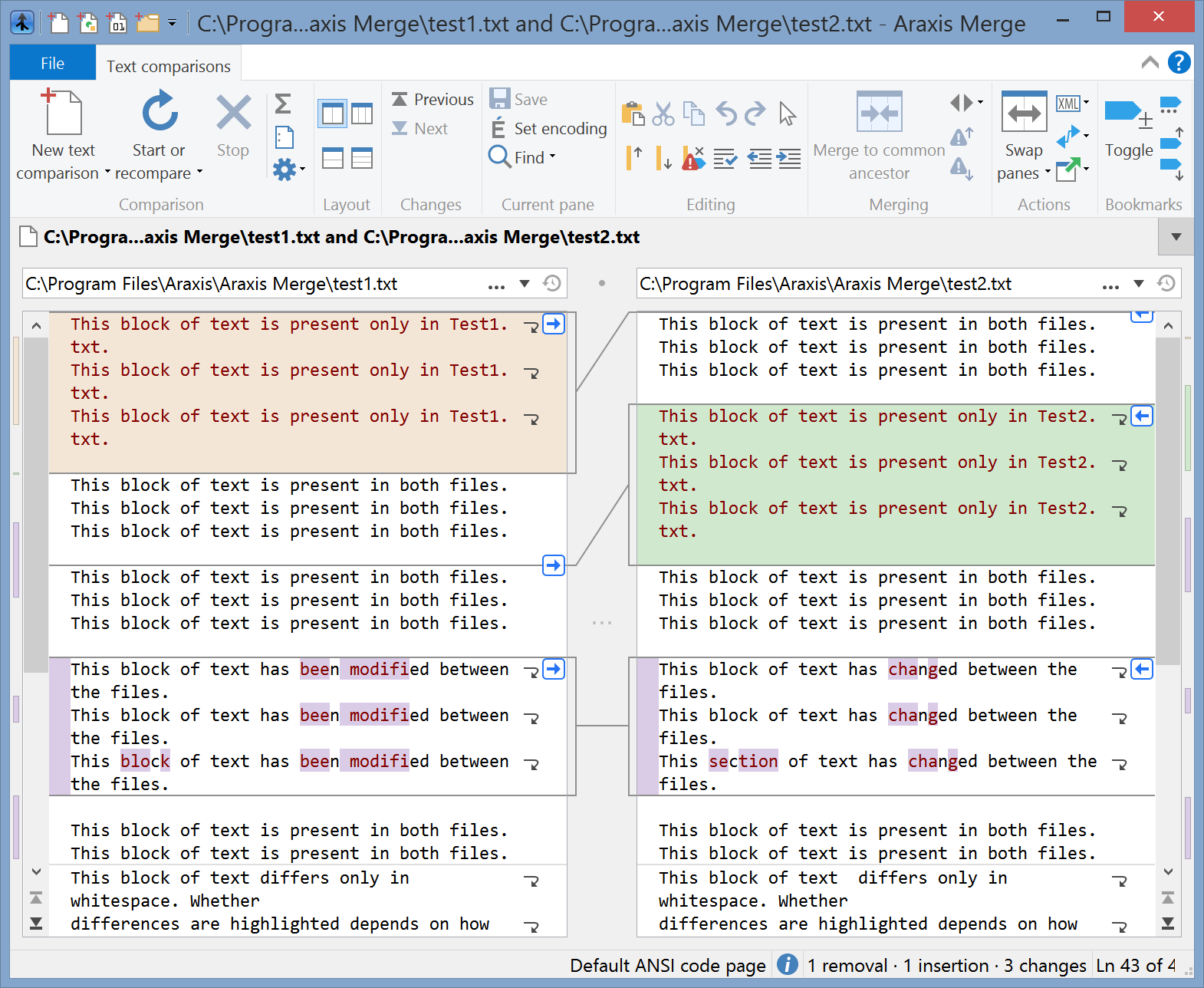Open the Find dropdown arrow
This screenshot has width=1204, height=988.
coord(552,156)
